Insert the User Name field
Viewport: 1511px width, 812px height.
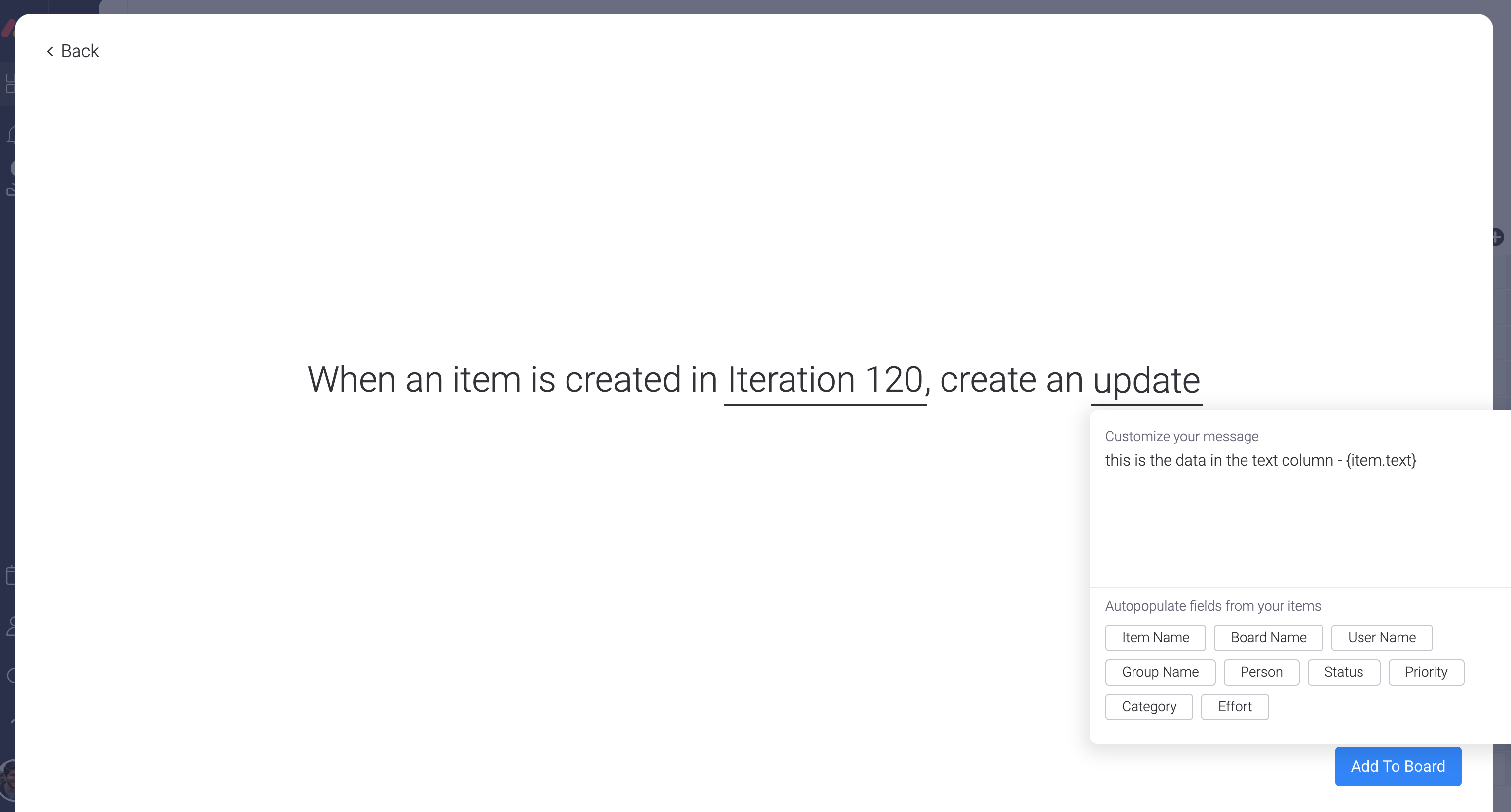coord(1381,638)
